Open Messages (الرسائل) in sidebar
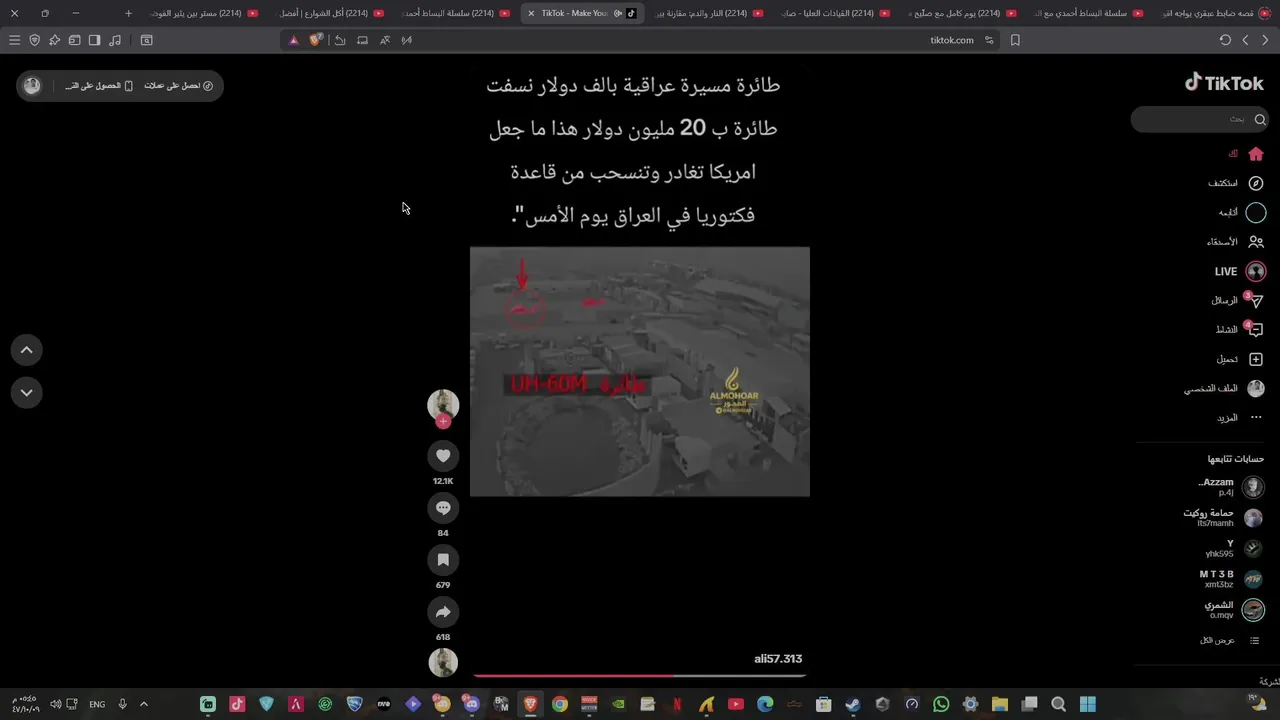Viewport: 1280px width, 720px height. click(1238, 300)
